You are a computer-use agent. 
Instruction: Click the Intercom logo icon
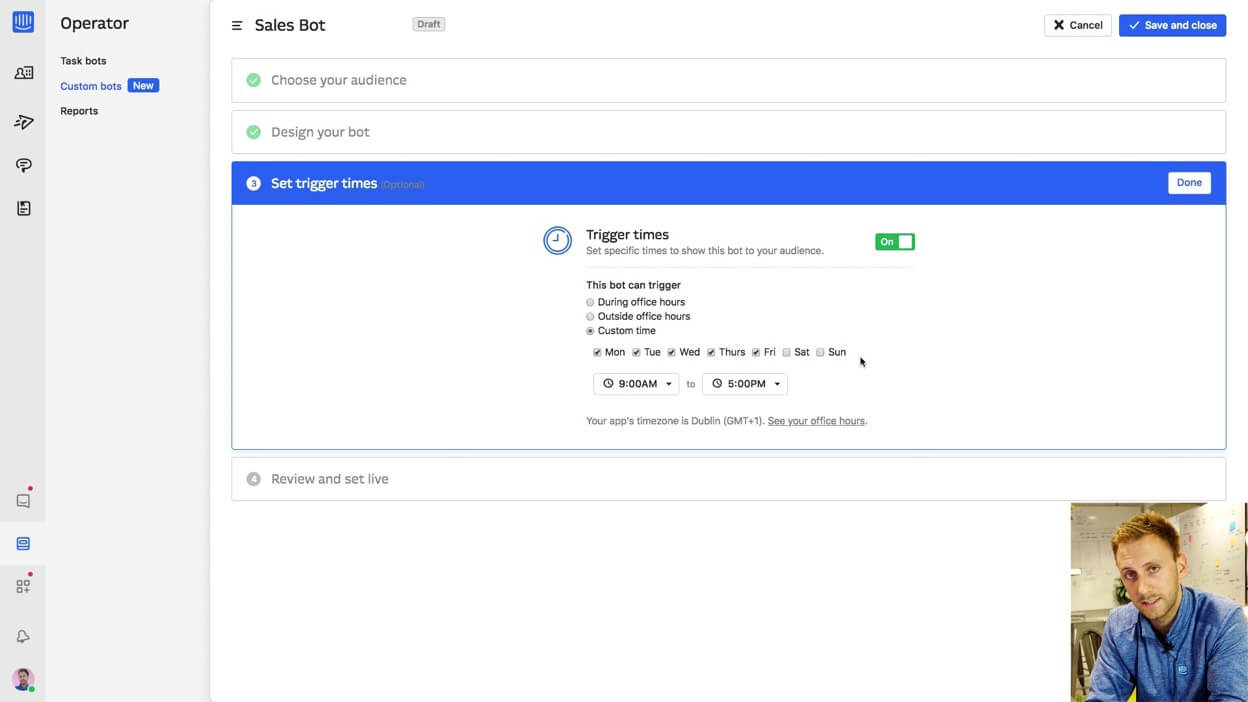(23, 22)
